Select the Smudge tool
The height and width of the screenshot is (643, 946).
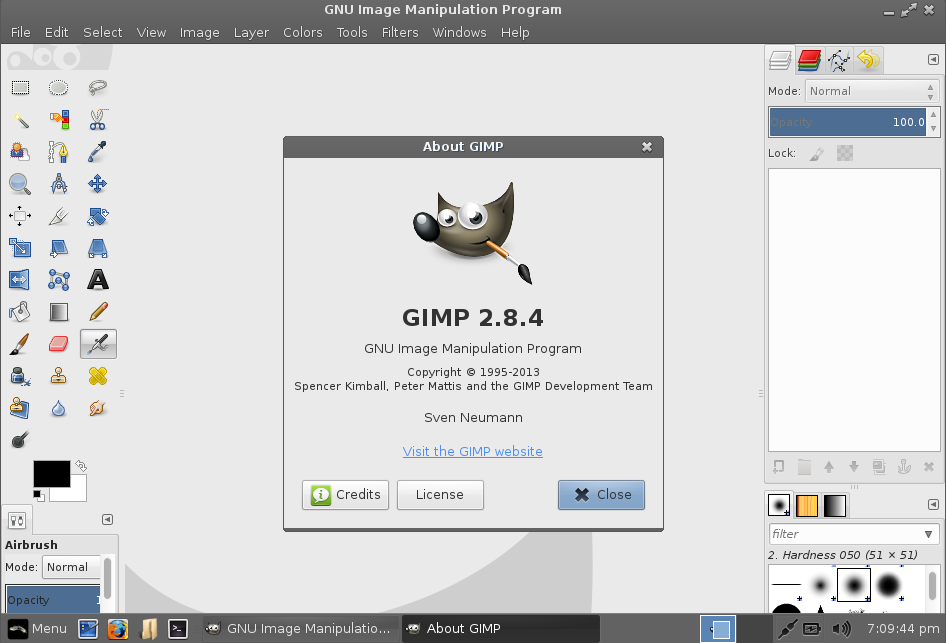click(x=98, y=408)
